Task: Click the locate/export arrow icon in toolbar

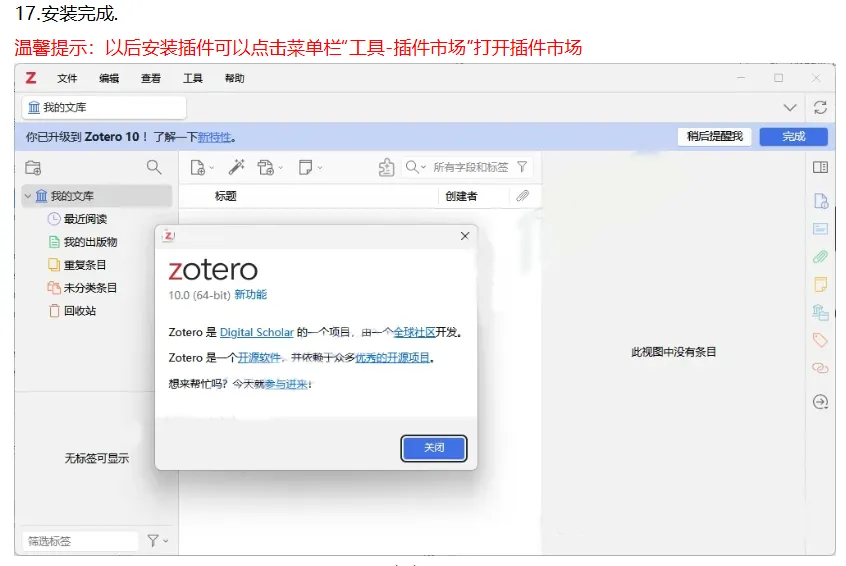Action: point(386,168)
